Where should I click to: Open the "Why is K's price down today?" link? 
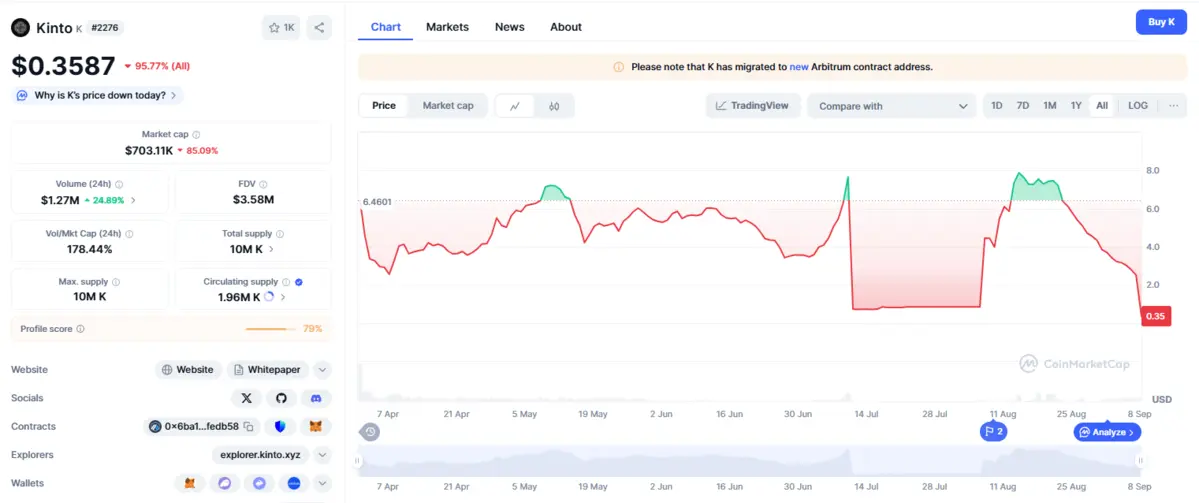pyautogui.click(x=98, y=96)
